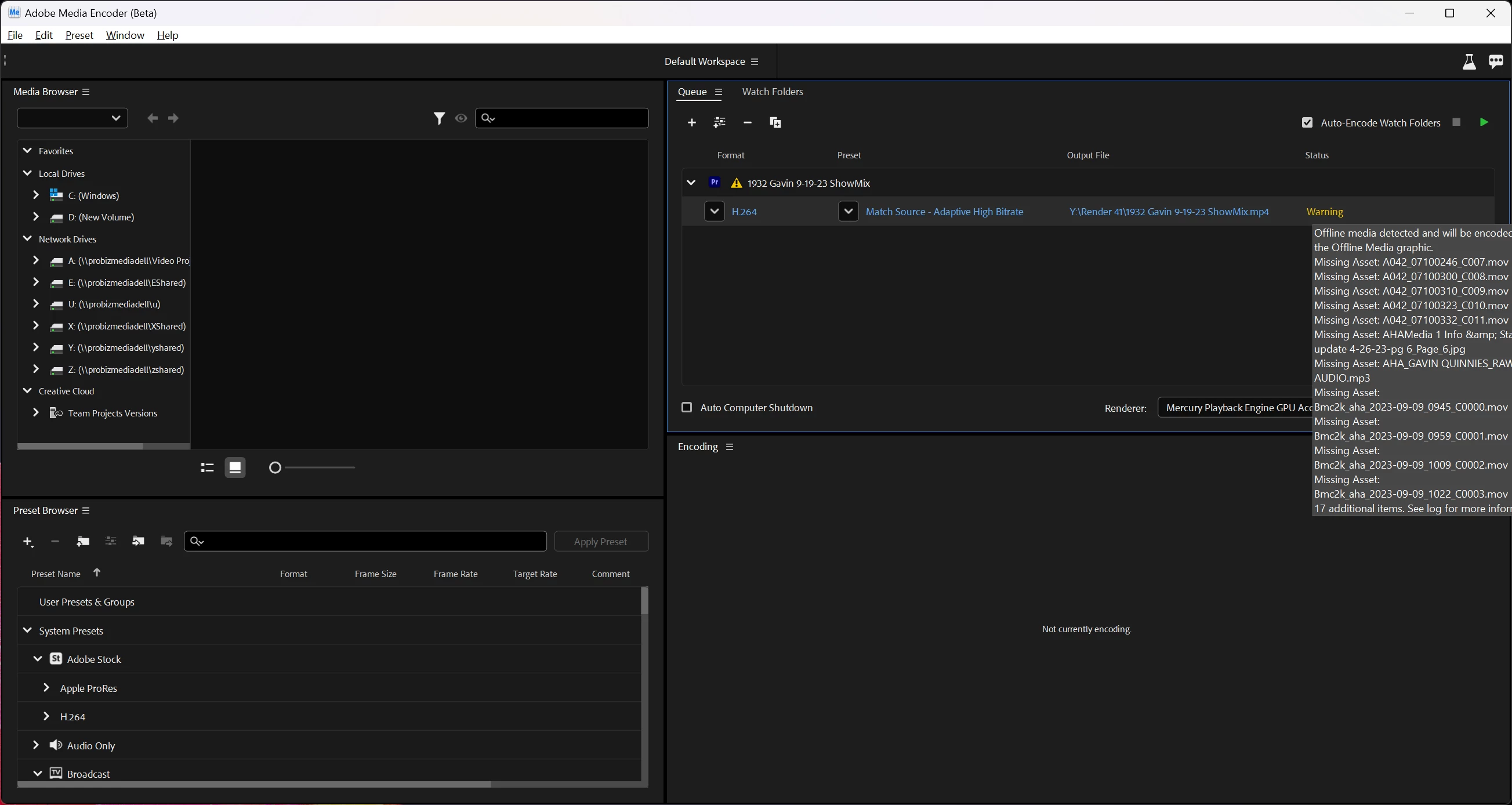
Task: Open the feedback speech bubble icon
Action: click(x=1496, y=61)
